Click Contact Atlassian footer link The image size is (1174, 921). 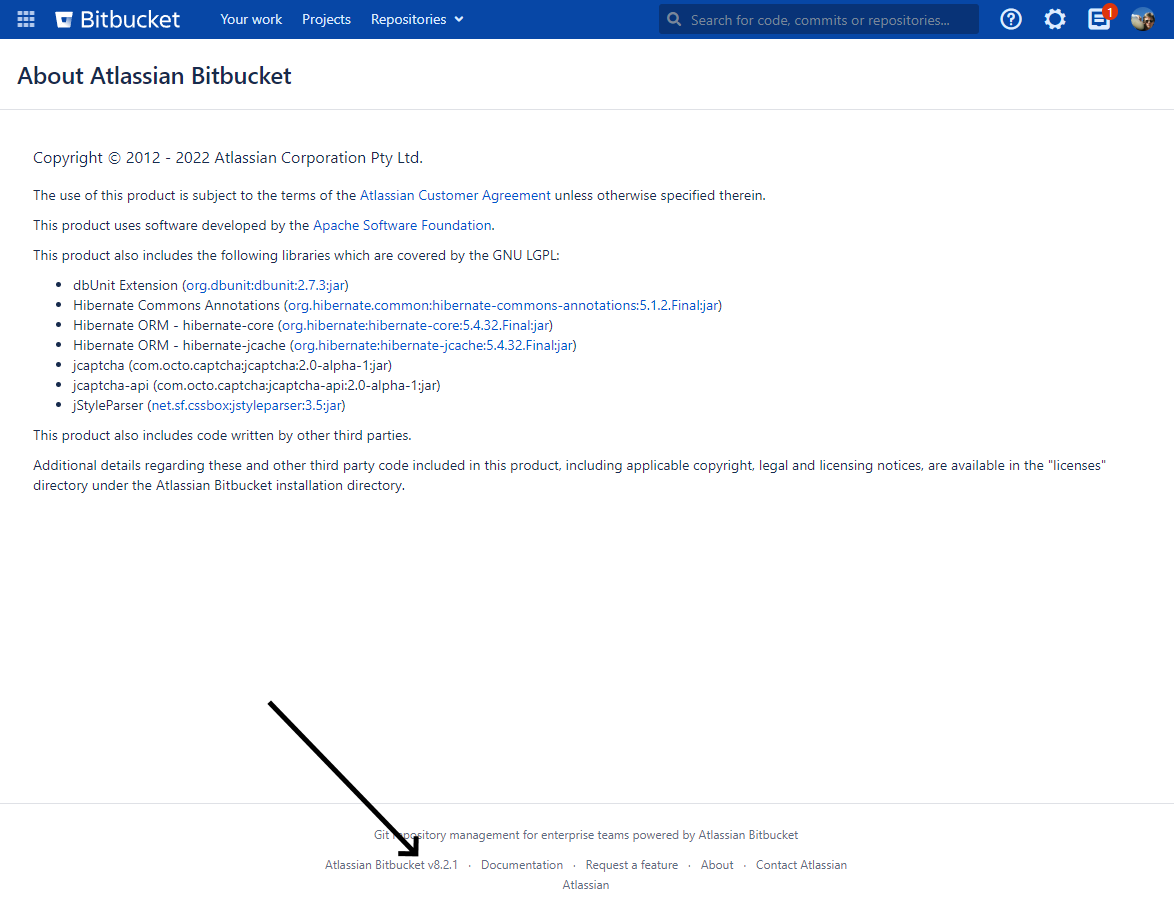(801, 865)
